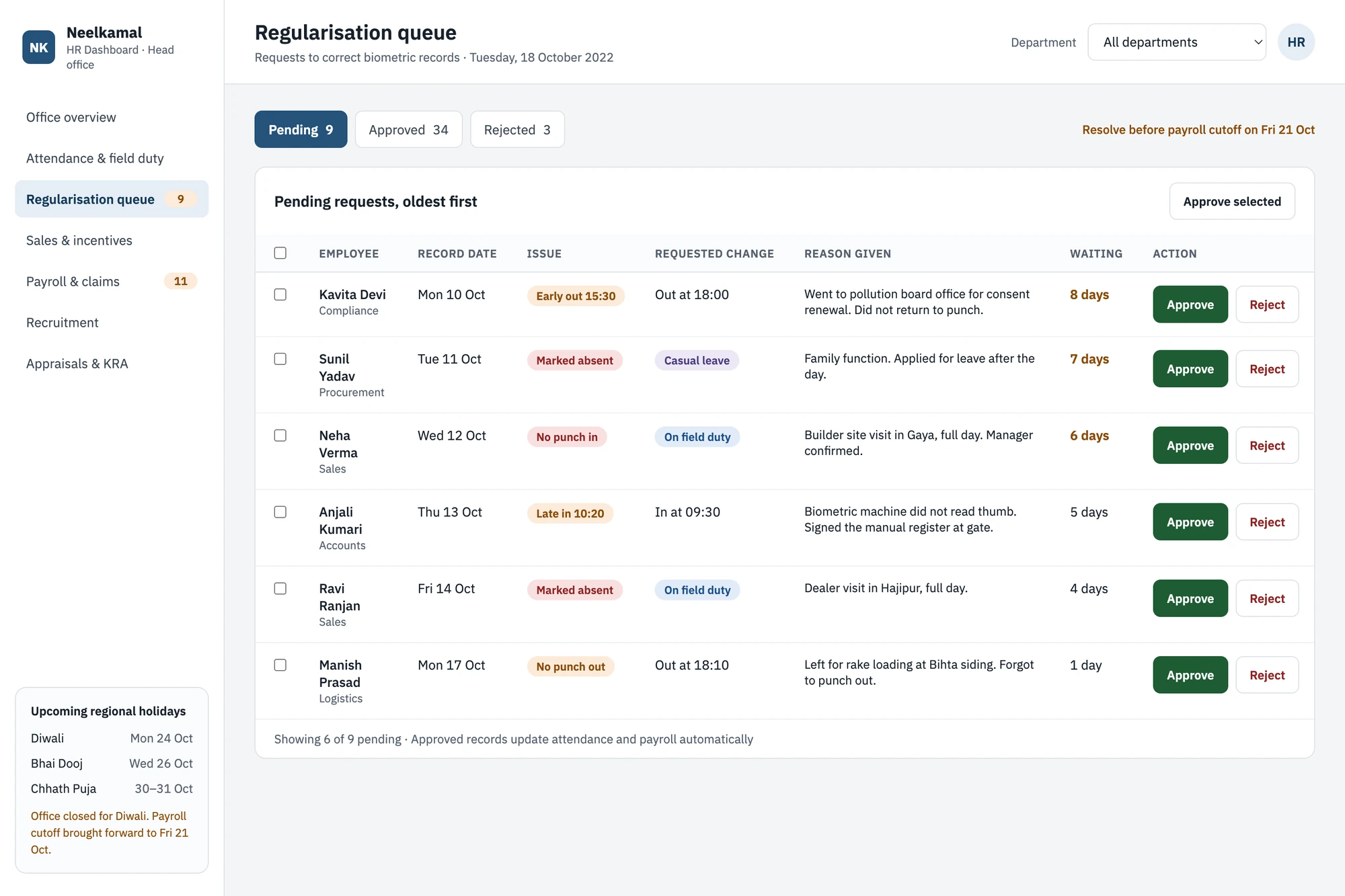1345x896 pixels.
Task: Click the 'Early out 15:30' issue badge
Action: [x=576, y=296]
